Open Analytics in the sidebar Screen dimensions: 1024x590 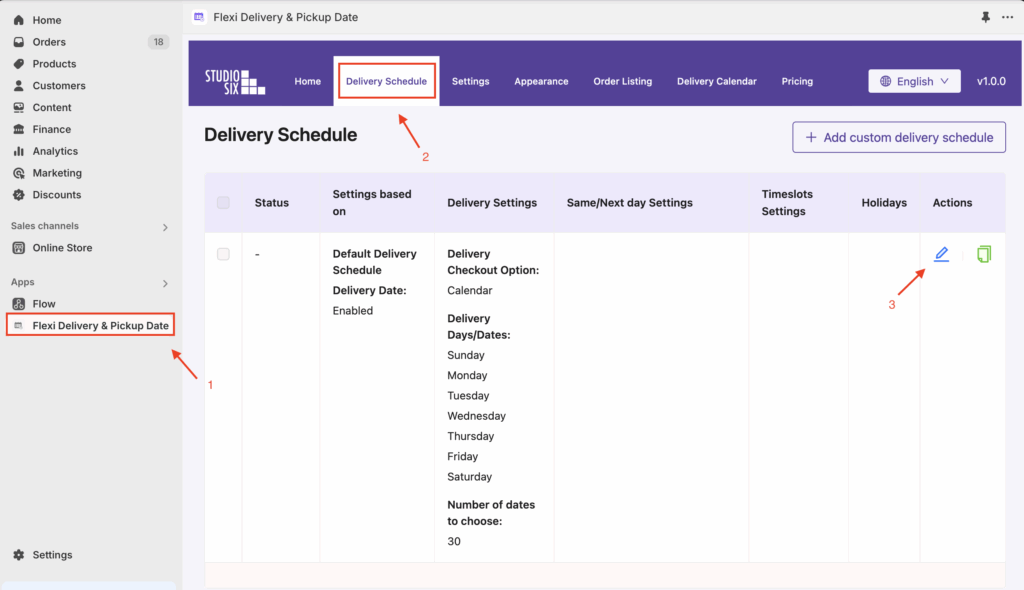point(55,151)
